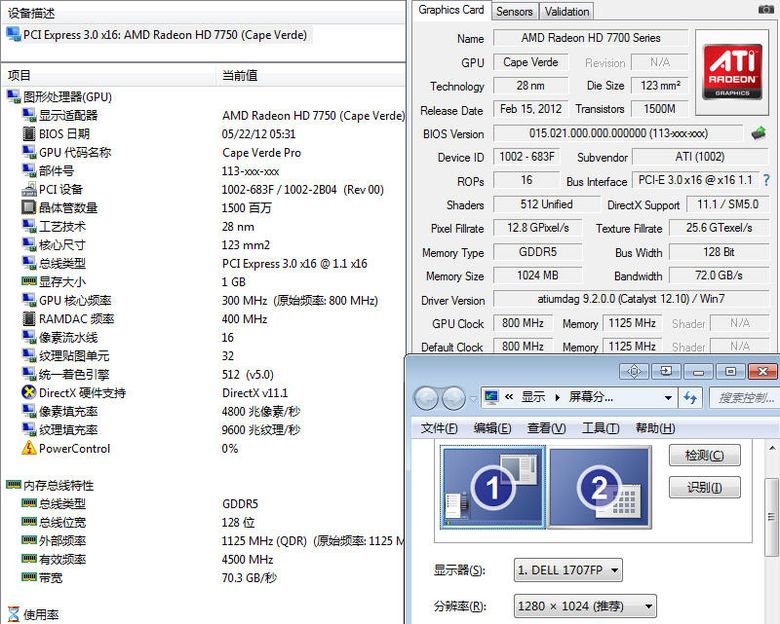Click the back arrow in display settings window
The image size is (780, 624).
coord(426,398)
